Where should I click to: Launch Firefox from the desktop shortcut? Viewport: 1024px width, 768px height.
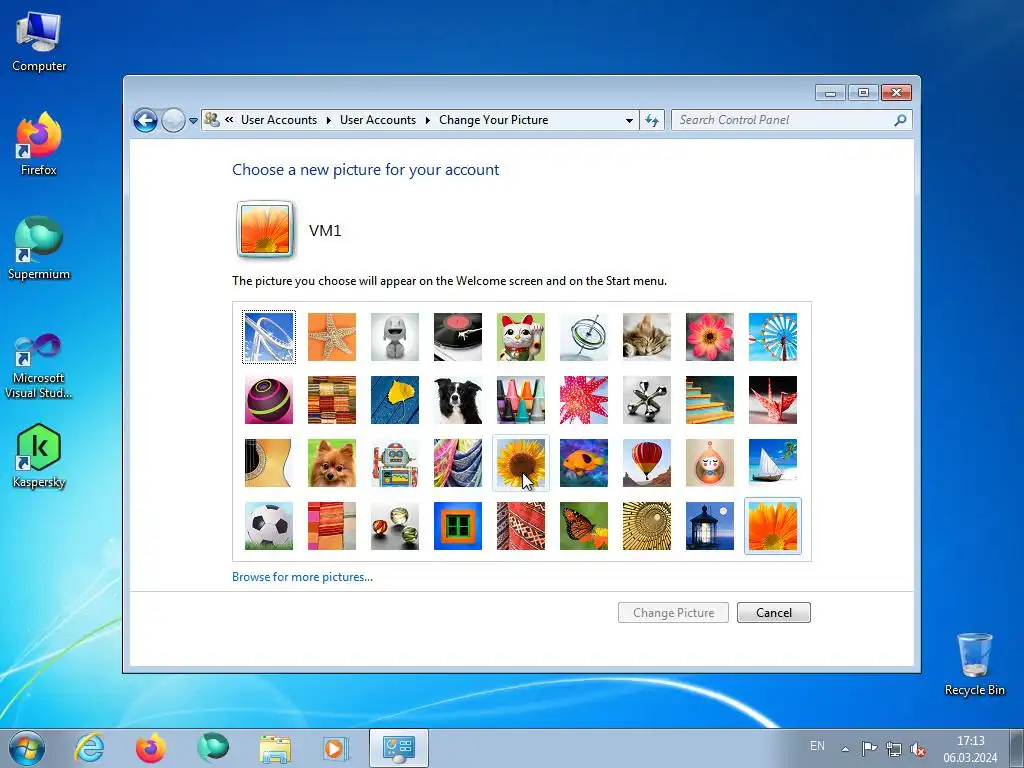[x=39, y=144]
